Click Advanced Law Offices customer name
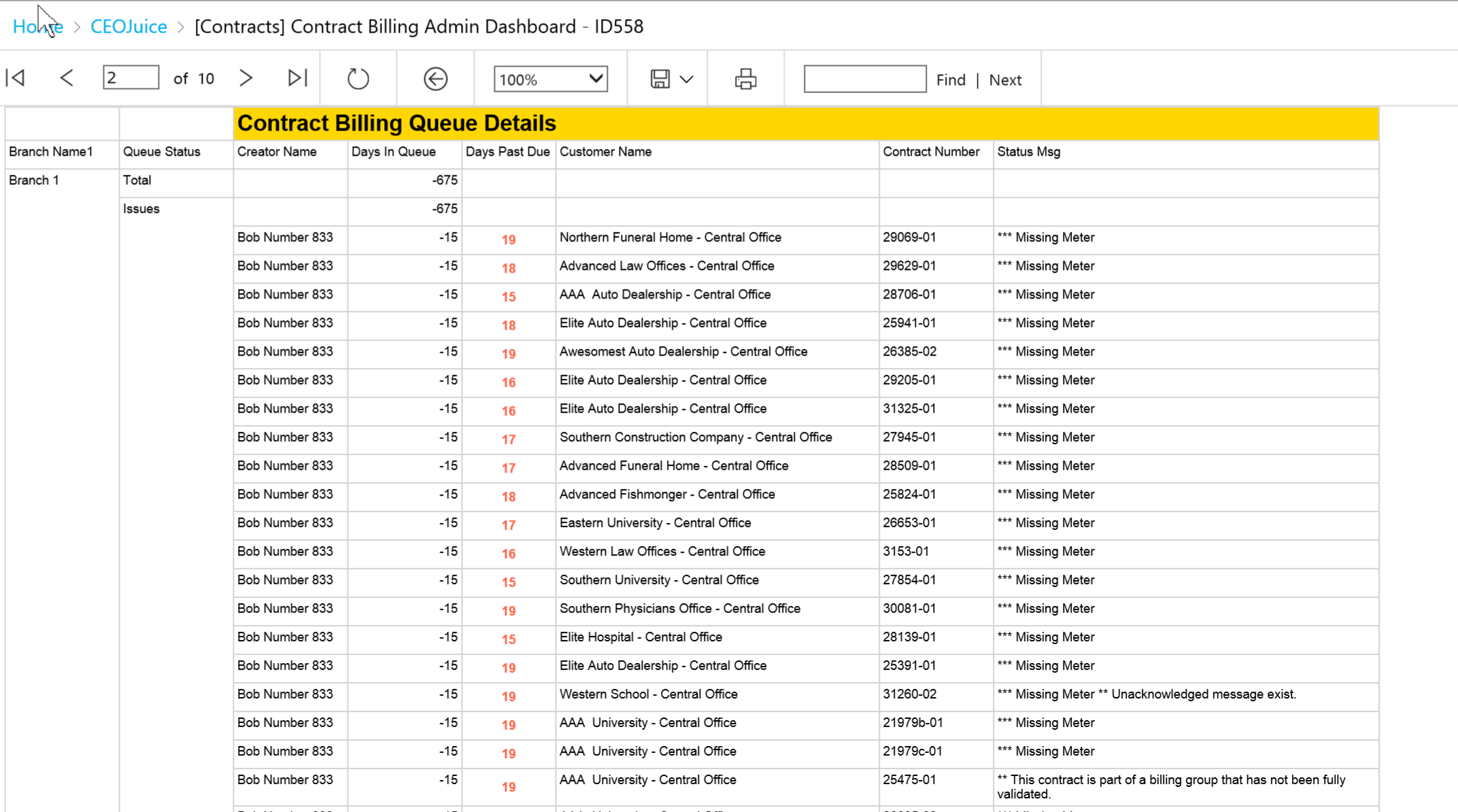Image resolution: width=1458 pixels, height=812 pixels. point(666,266)
